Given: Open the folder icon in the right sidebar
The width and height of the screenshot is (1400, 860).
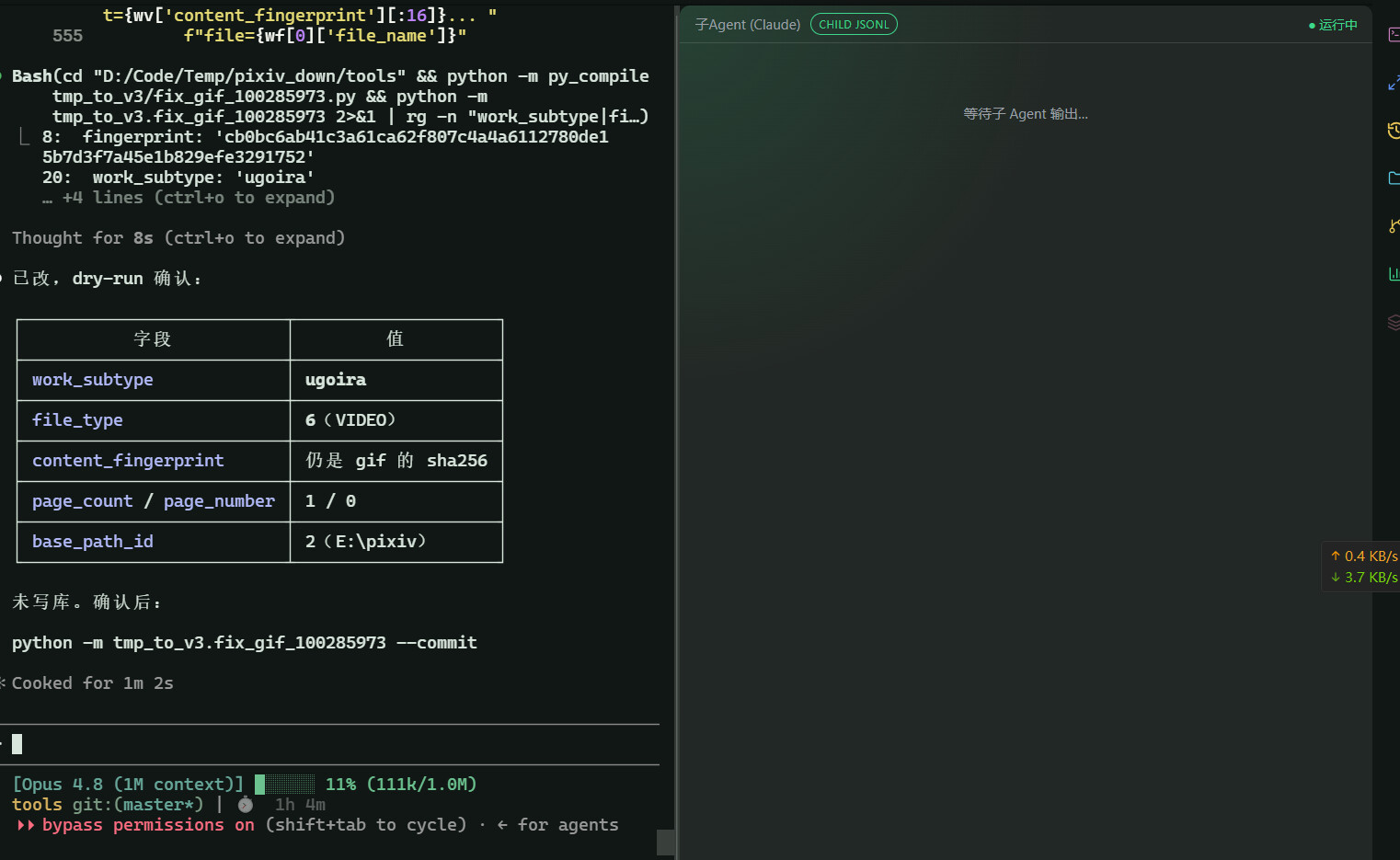Looking at the screenshot, I should pyautogui.click(x=1393, y=178).
